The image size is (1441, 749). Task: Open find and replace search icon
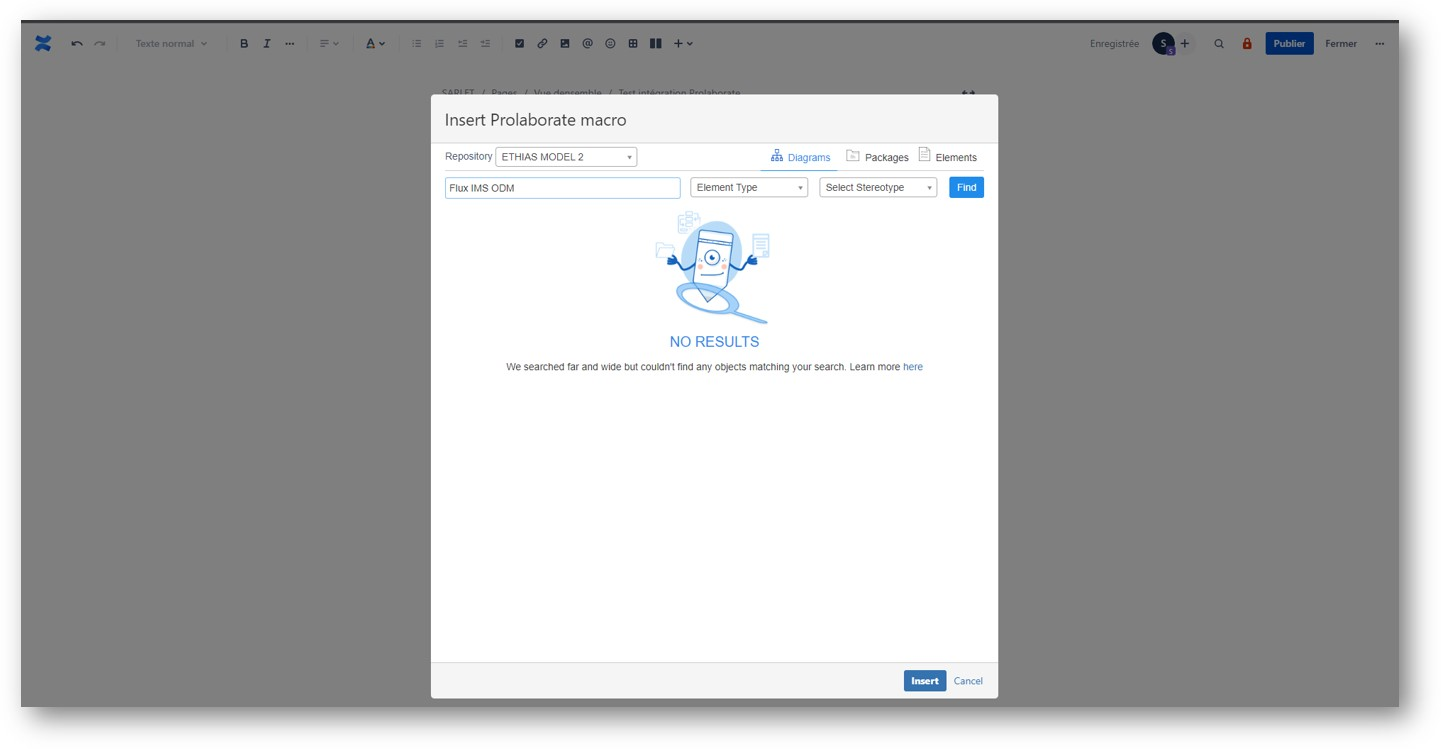coord(1219,44)
